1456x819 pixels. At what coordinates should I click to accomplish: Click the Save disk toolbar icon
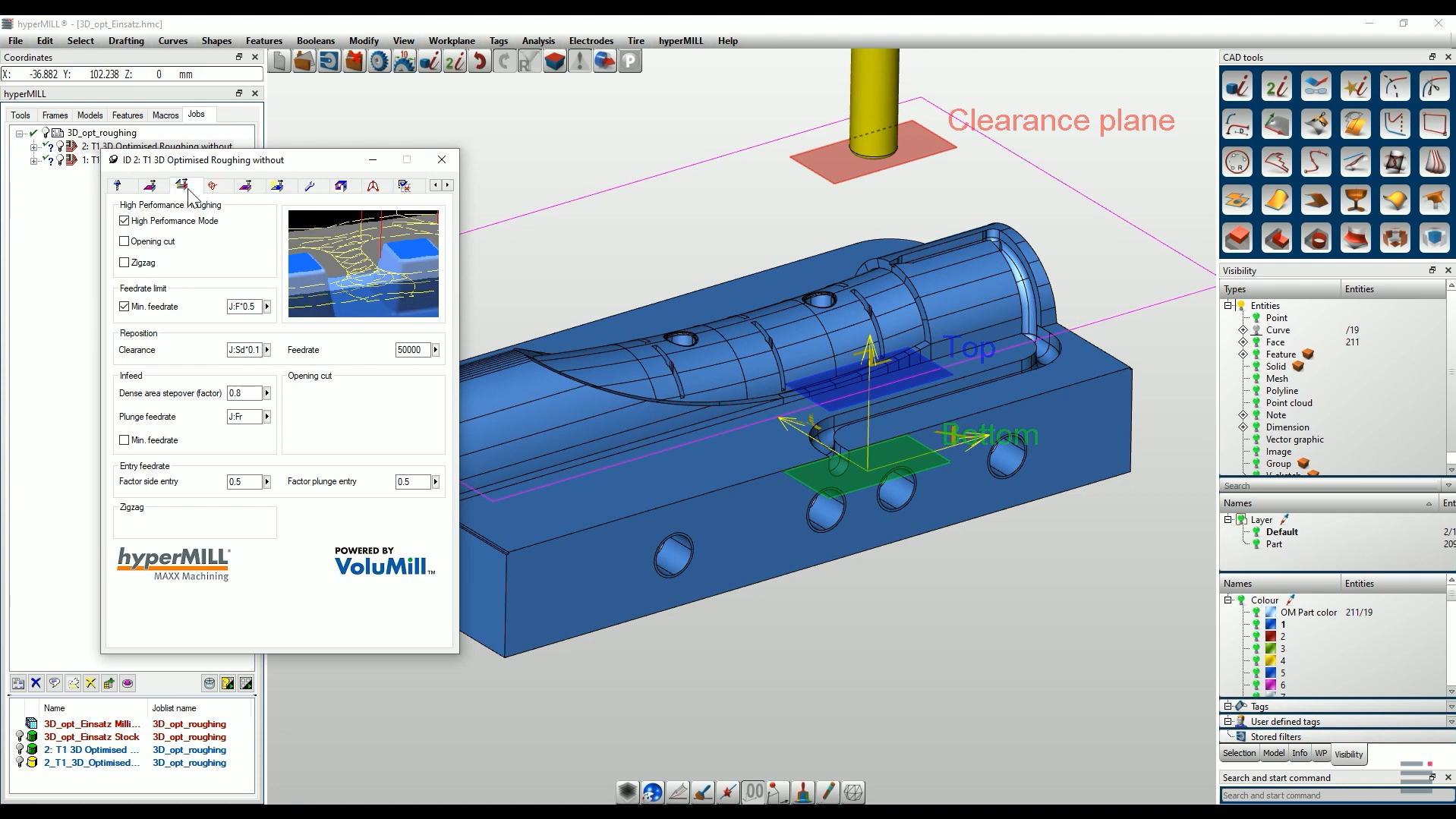tap(329, 61)
